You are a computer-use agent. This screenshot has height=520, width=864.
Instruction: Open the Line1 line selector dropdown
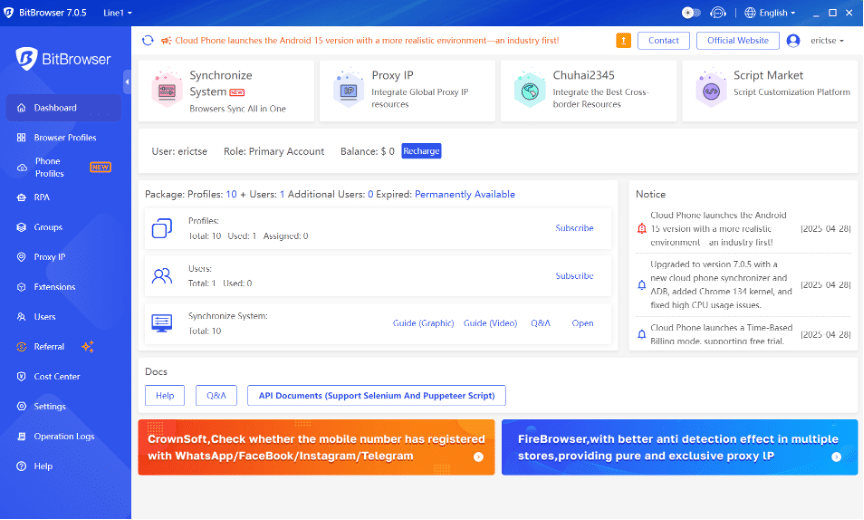[x=117, y=13]
